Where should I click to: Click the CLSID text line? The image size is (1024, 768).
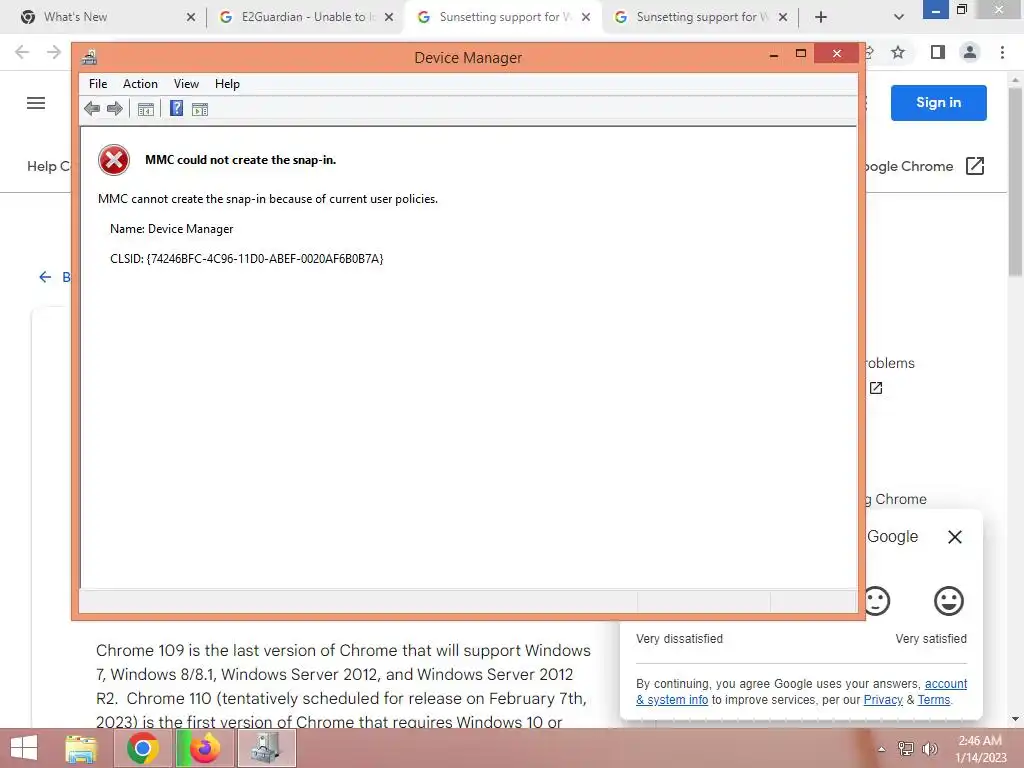(x=246, y=259)
